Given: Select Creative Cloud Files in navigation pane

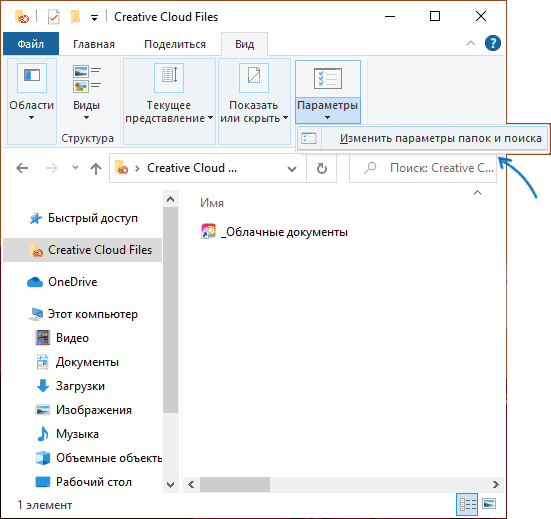Looking at the screenshot, I should tap(83, 250).
